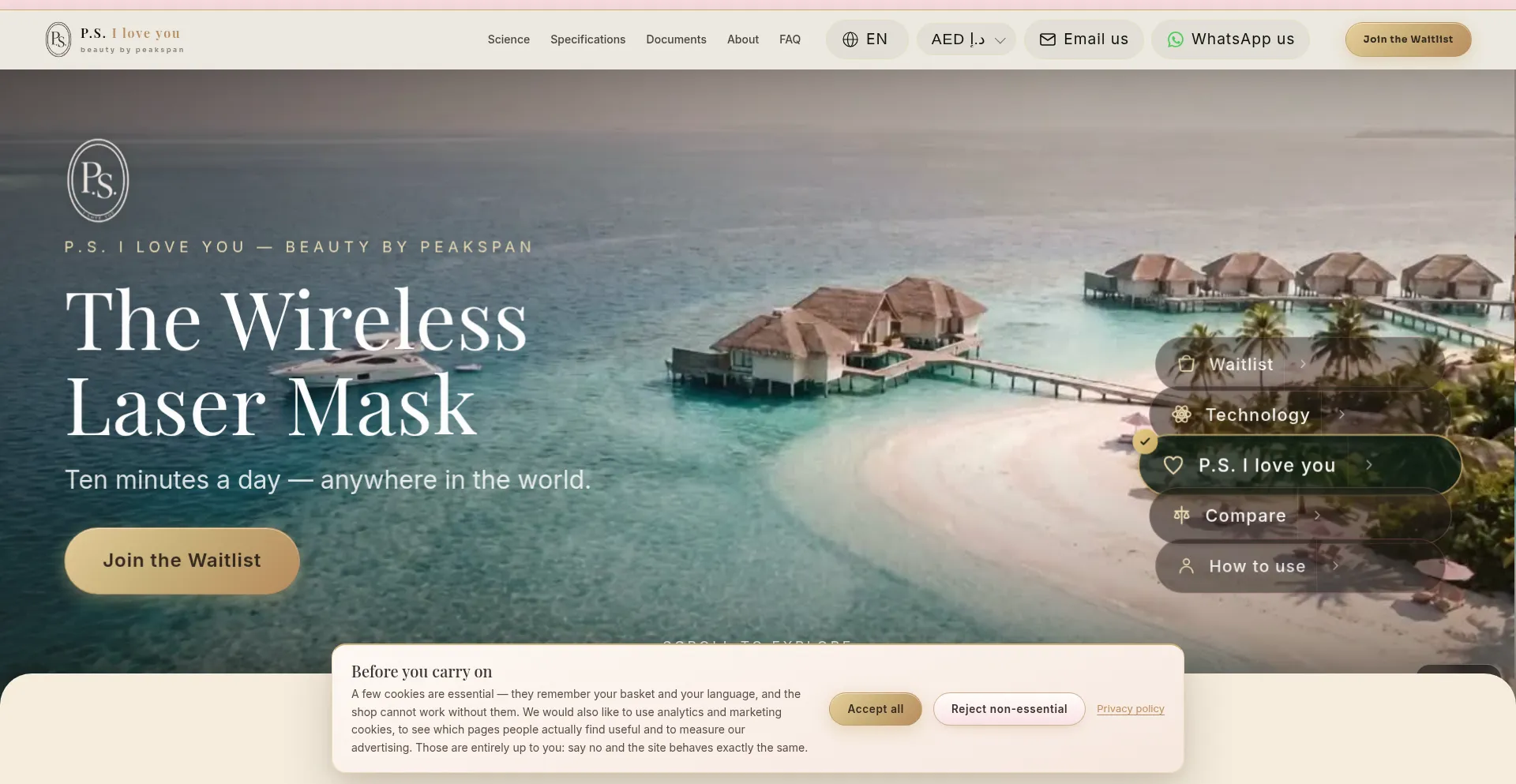
Task: Click the atom icon beside Technology
Action: click(x=1181, y=415)
